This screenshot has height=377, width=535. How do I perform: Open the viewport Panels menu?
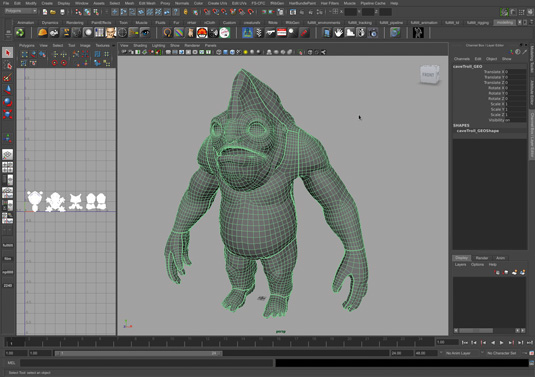pyautogui.click(x=211, y=45)
